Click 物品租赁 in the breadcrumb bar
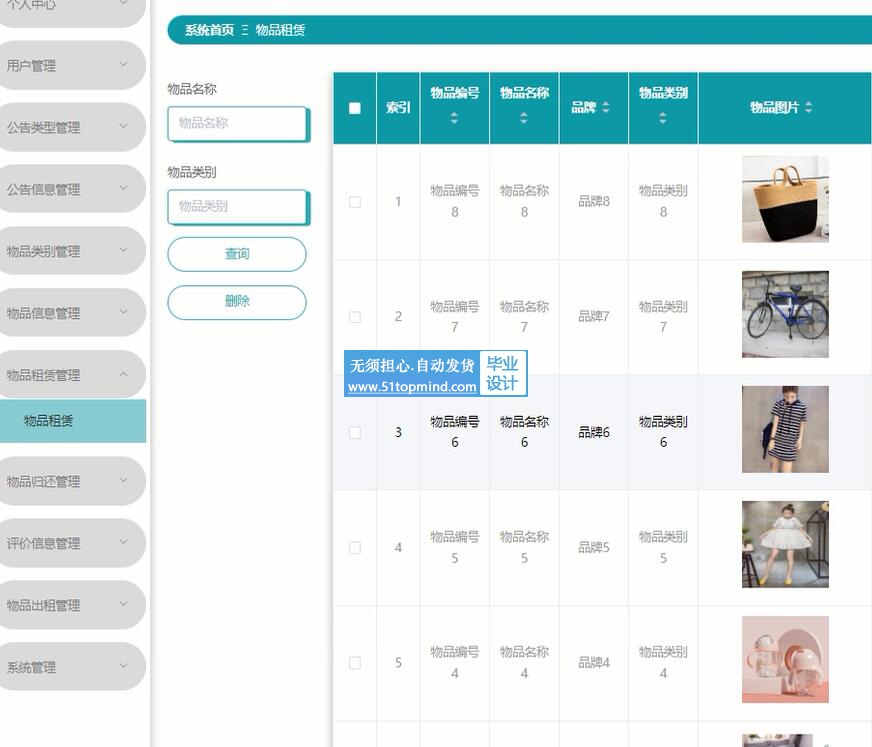872x747 pixels. click(x=280, y=30)
